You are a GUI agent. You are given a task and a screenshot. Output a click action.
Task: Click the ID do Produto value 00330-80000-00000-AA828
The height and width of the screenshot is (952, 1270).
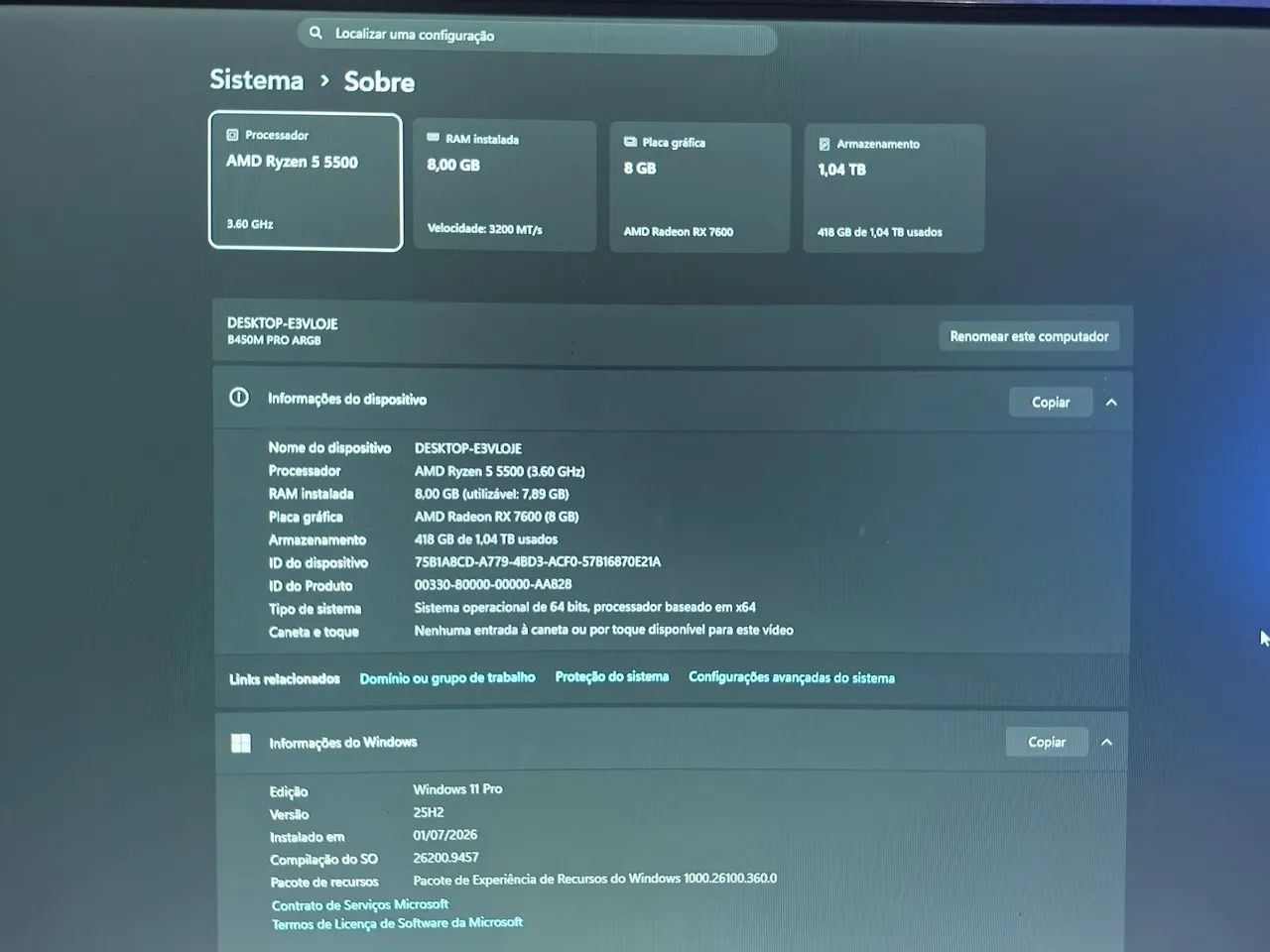coord(493,585)
